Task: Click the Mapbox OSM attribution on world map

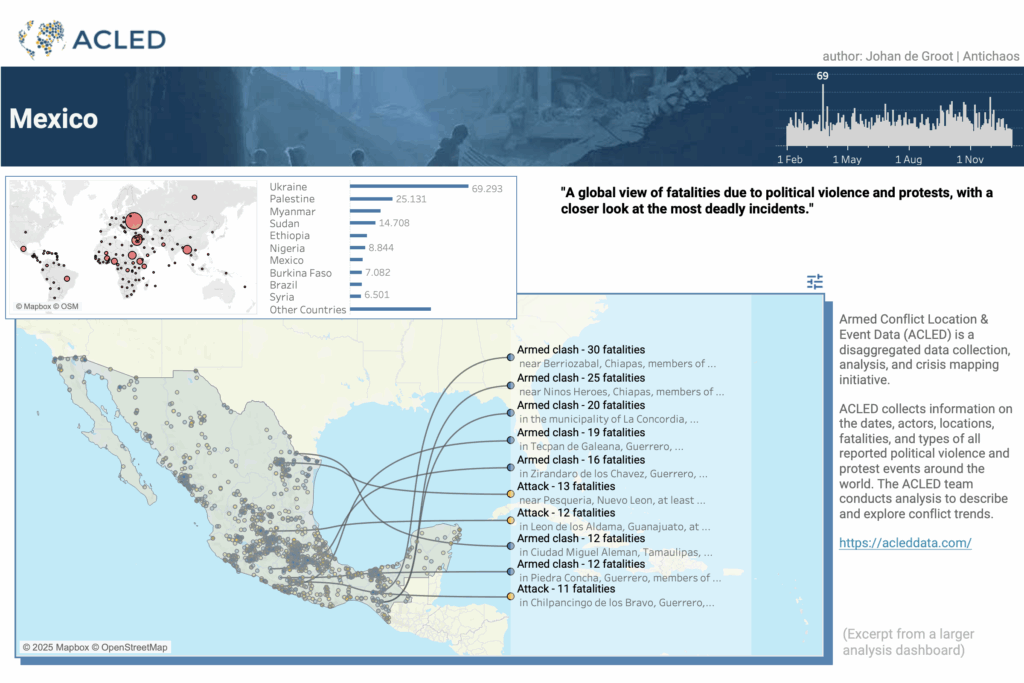Action: point(47,306)
